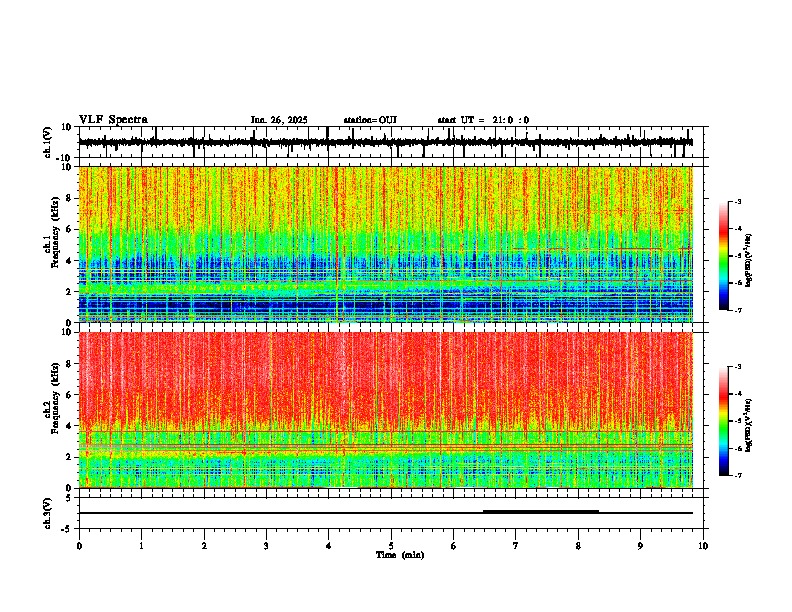The width and height of the screenshot is (792, 612).
Task: Click the '-5' tick on ch.3 voltage axis
Action: (67, 529)
